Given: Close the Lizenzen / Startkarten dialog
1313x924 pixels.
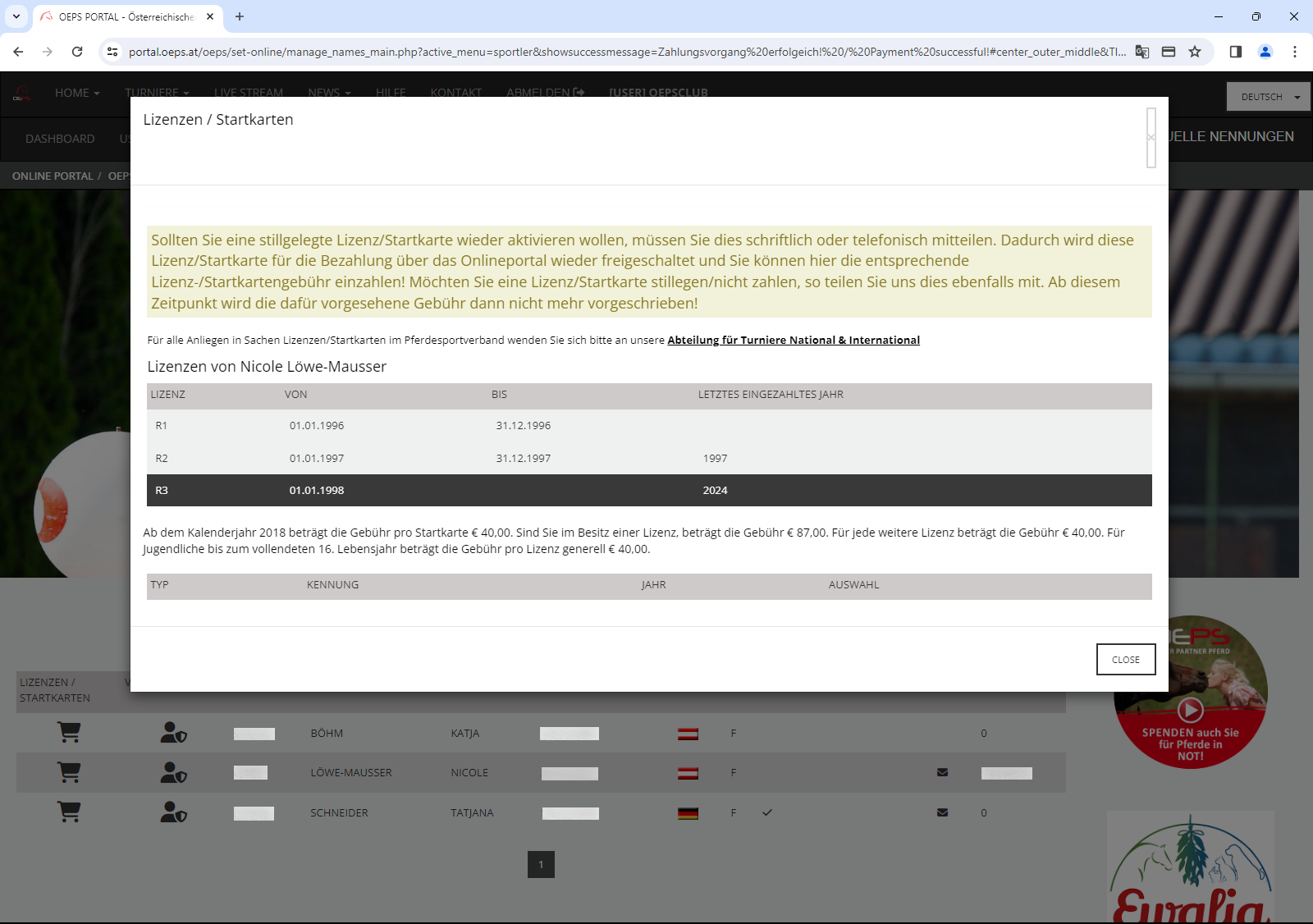Looking at the screenshot, I should (1125, 659).
